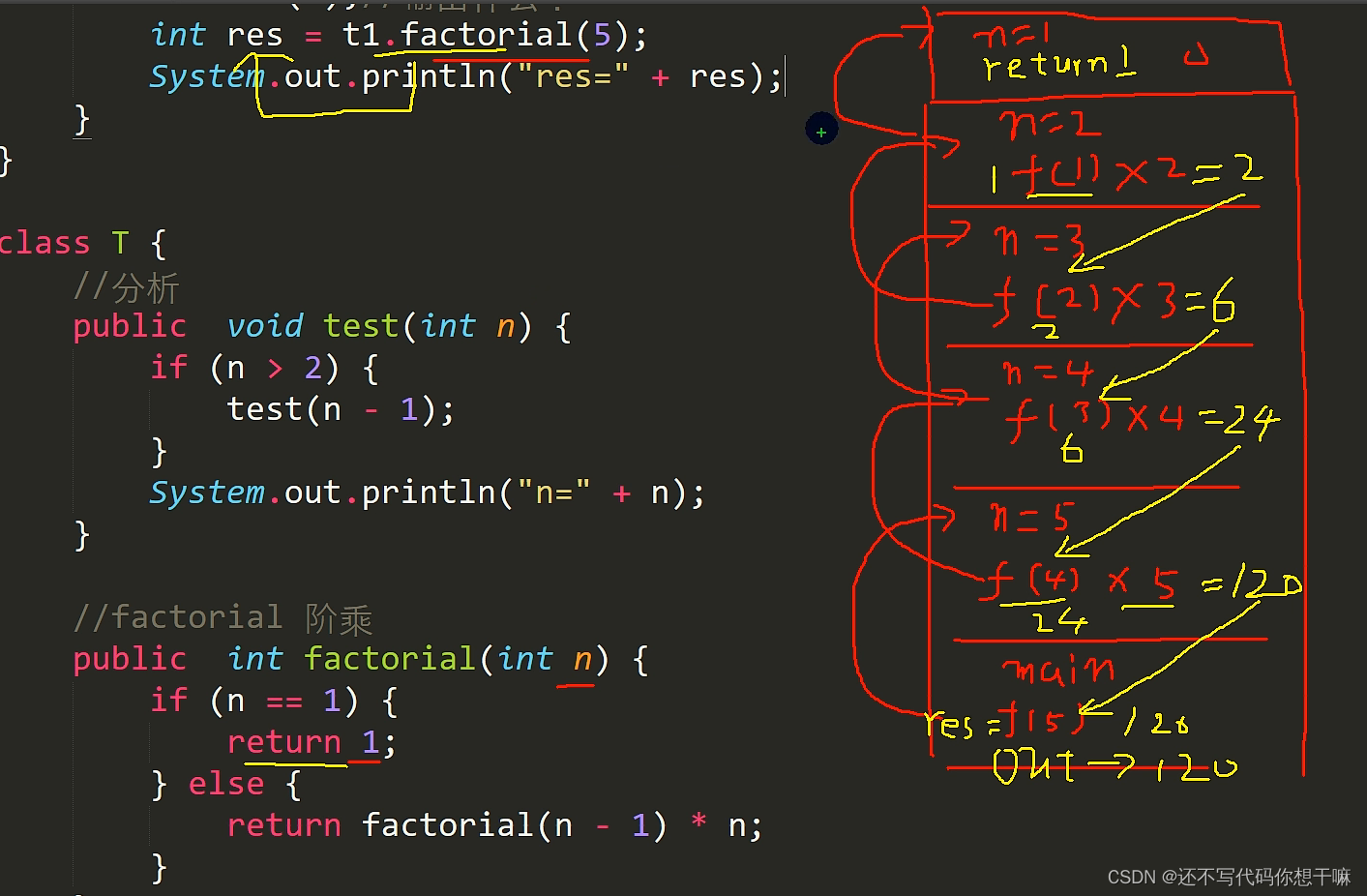Viewport: 1367px width, 896px height.
Task: Click the method name in 'factorial(int n)' declaration
Action: (389, 659)
